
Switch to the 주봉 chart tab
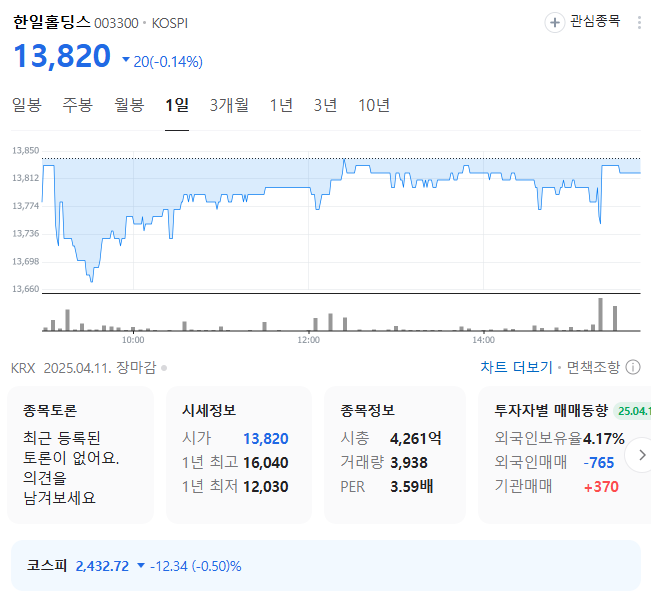pos(78,105)
